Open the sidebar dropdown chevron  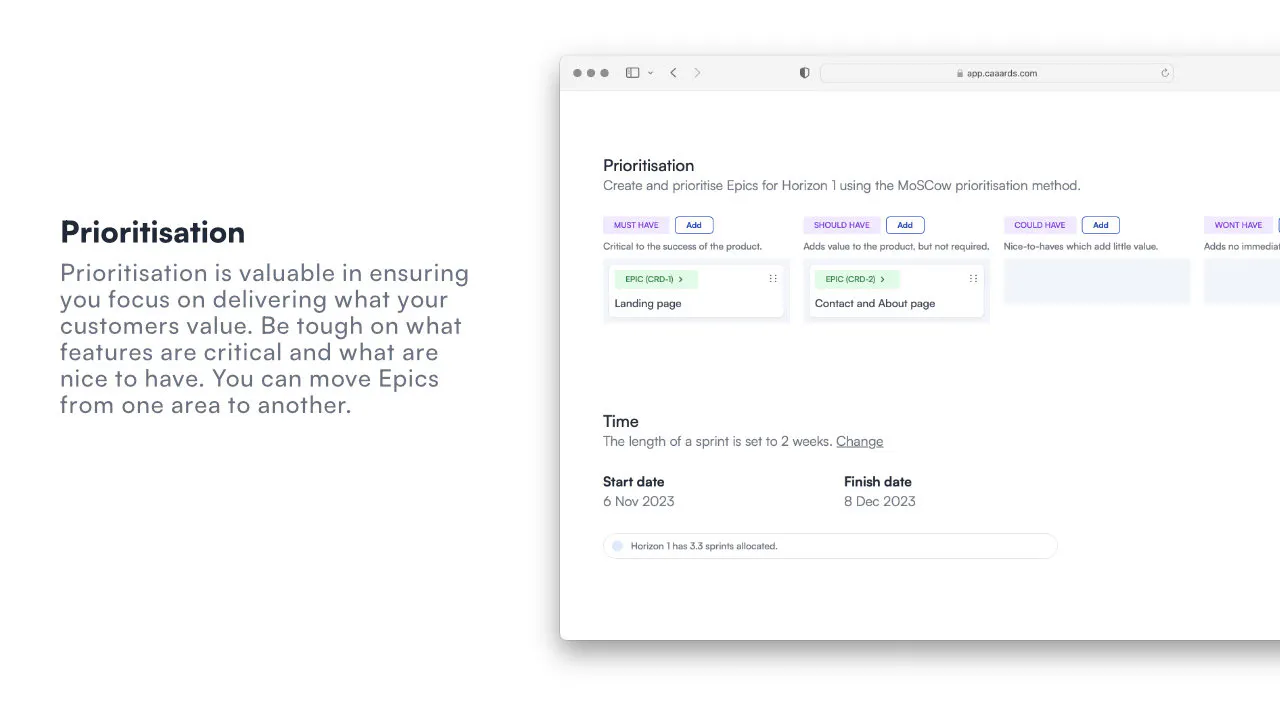point(651,73)
